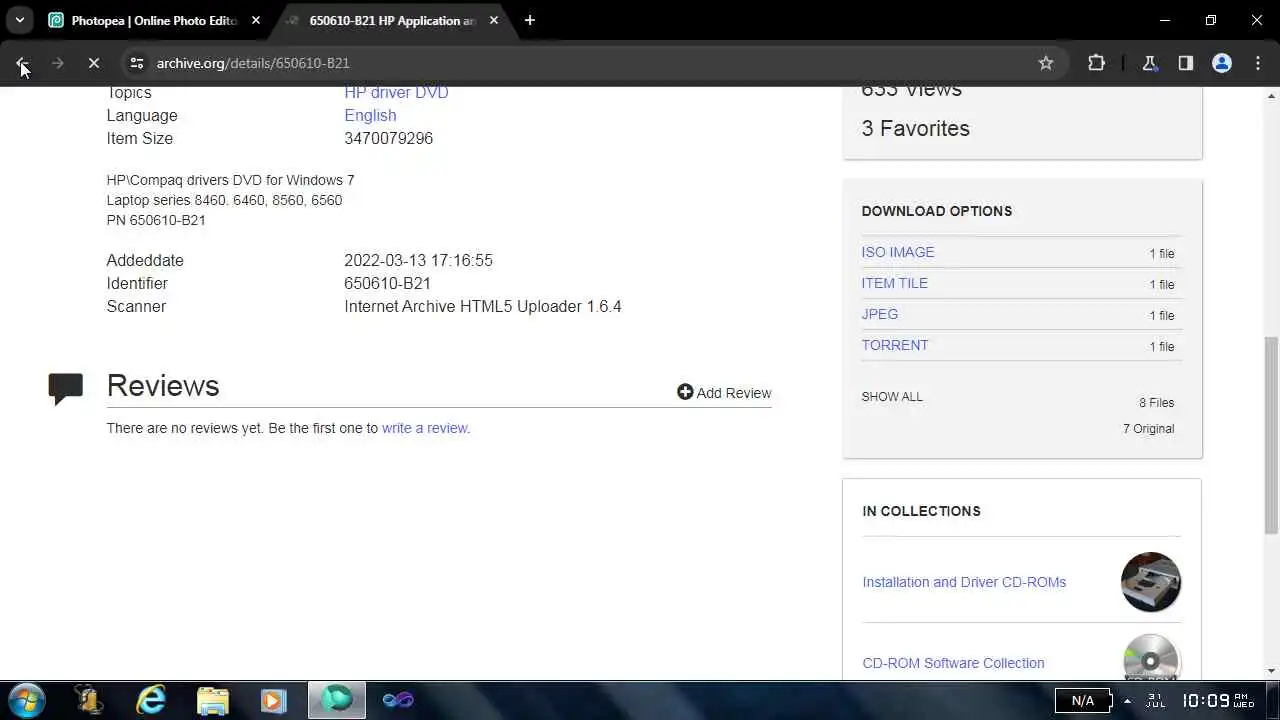Open Windows Media Player in taskbar
The height and width of the screenshot is (720, 1280).
pos(273,700)
